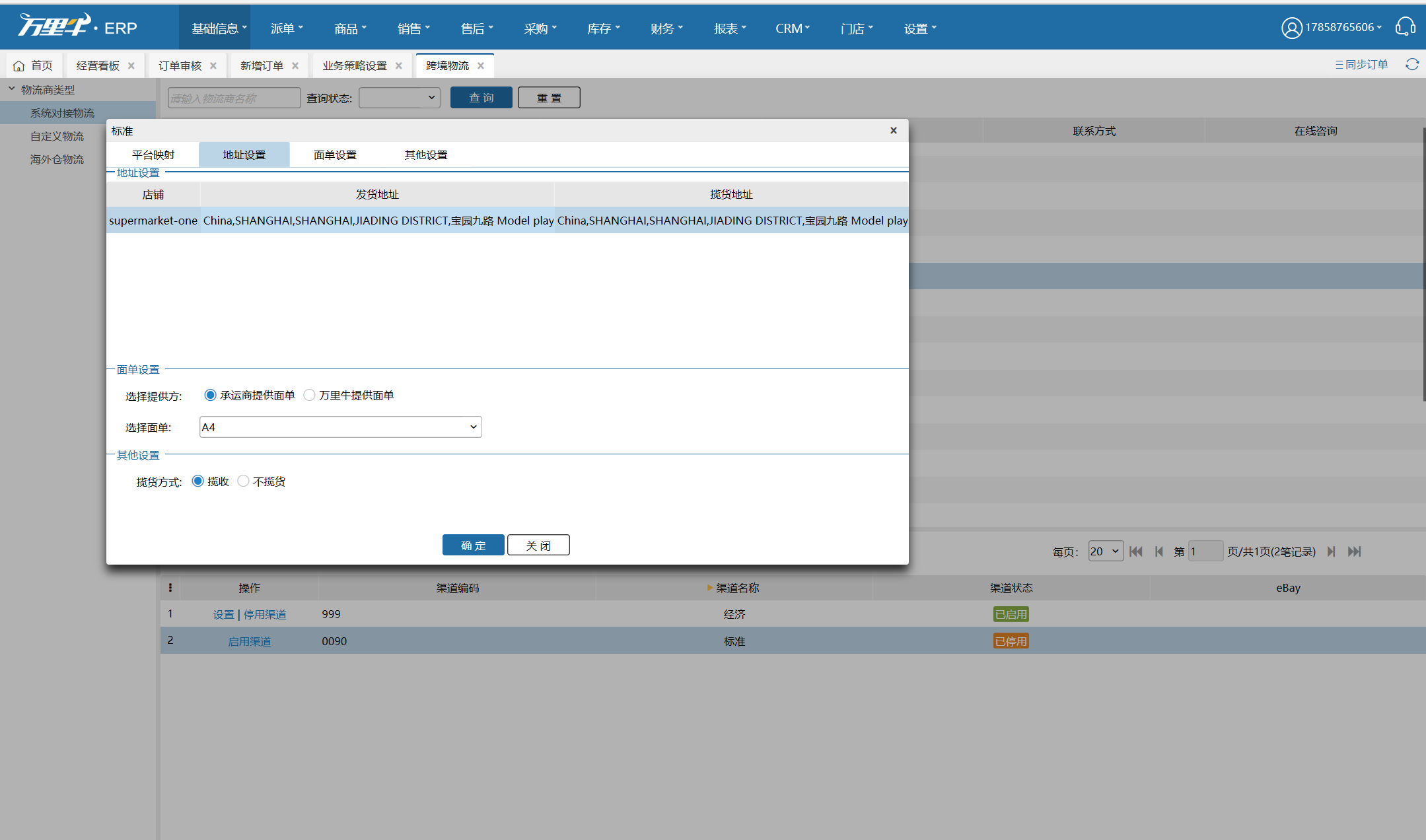Viewport: 1426px width, 840px height.
Task: Open the 门店 menu
Action: (x=857, y=28)
